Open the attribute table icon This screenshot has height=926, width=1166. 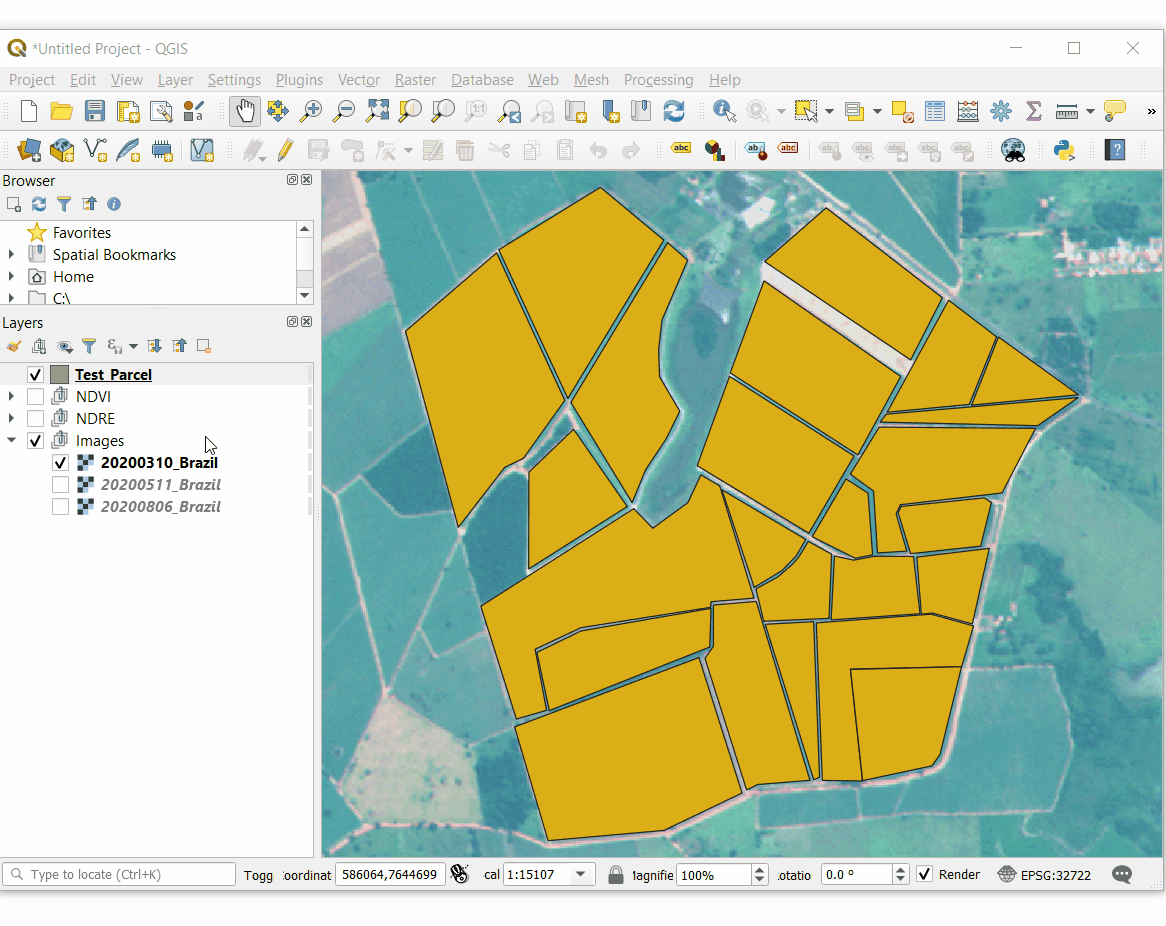pyautogui.click(x=935, y=111)
